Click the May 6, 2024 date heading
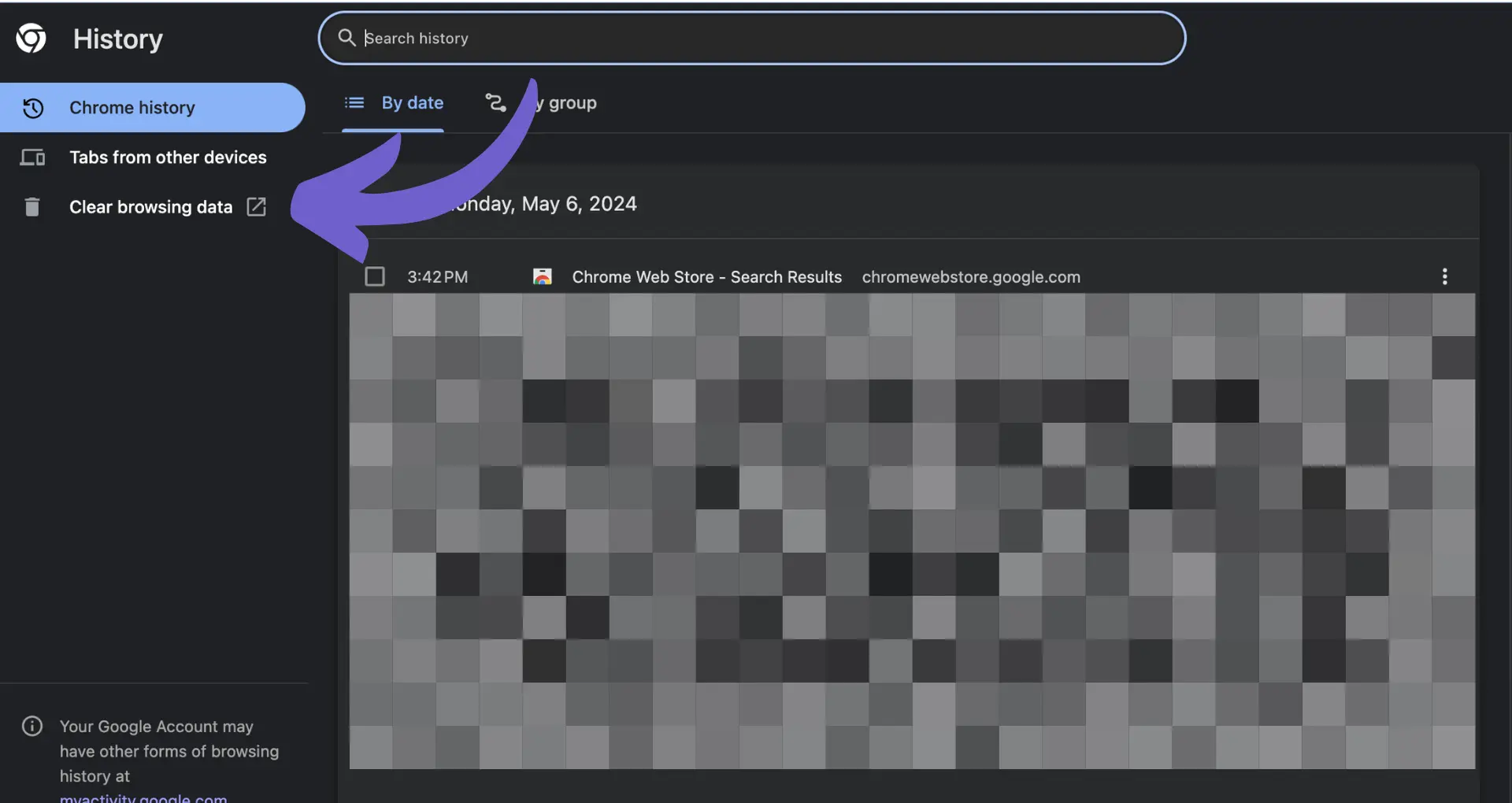The width and height of the screenshot is (1512, 803). point(545,204)
